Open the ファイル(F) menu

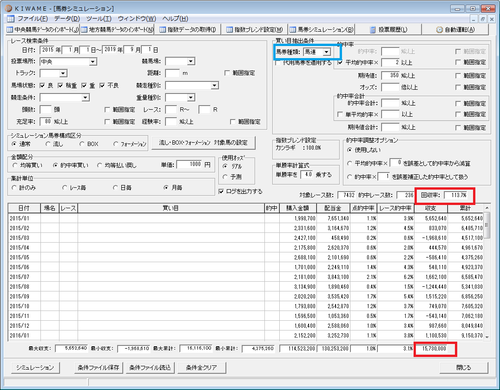tap(33, 19)
